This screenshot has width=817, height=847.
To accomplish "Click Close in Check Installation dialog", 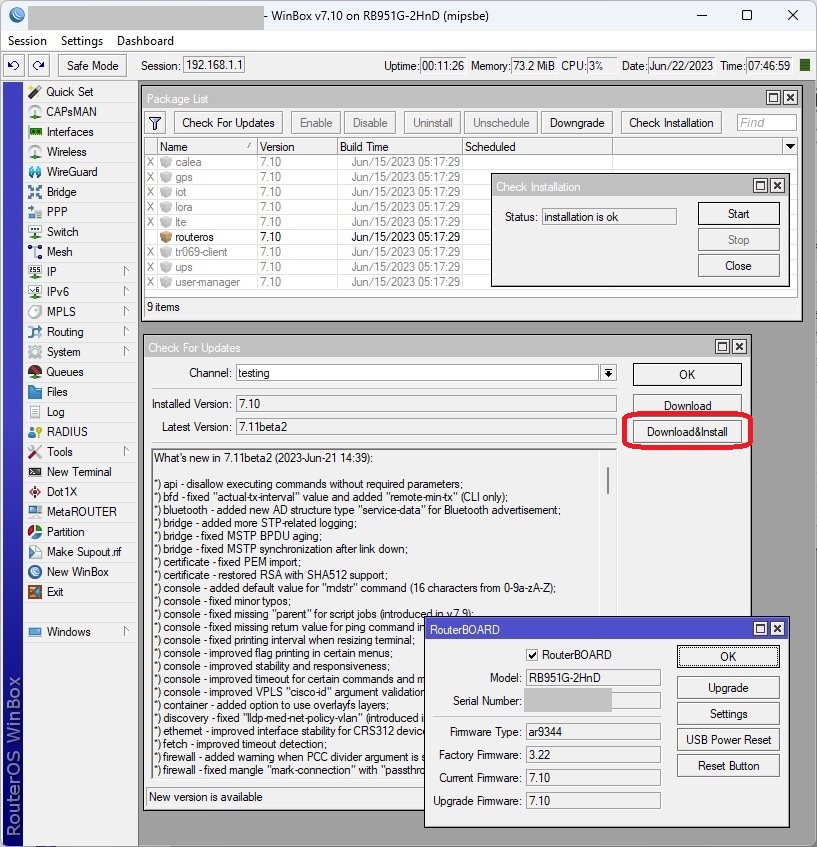I will [x=738, y=266].
